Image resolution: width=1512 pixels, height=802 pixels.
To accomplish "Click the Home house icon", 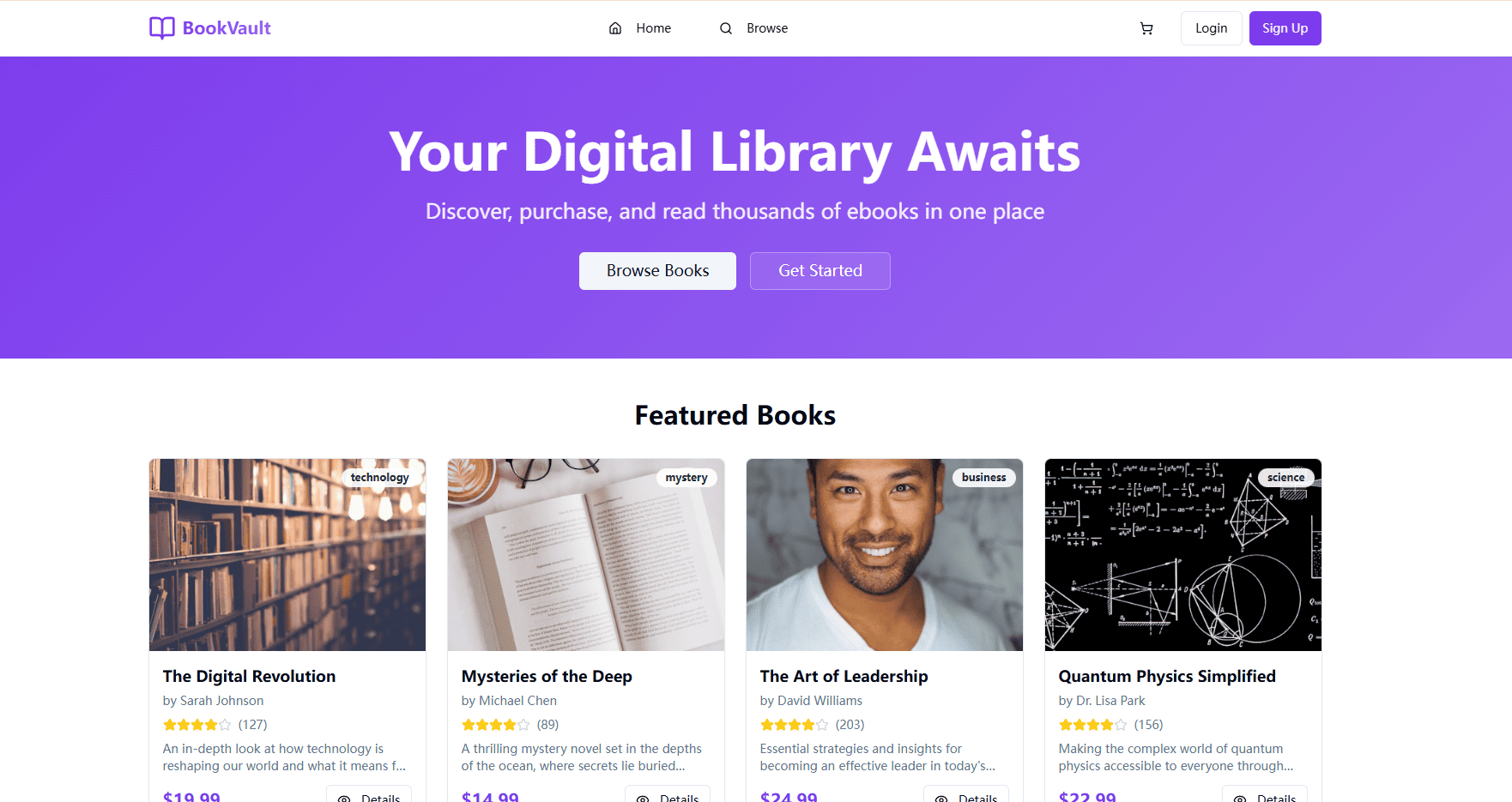I will (x=615, y=28).
